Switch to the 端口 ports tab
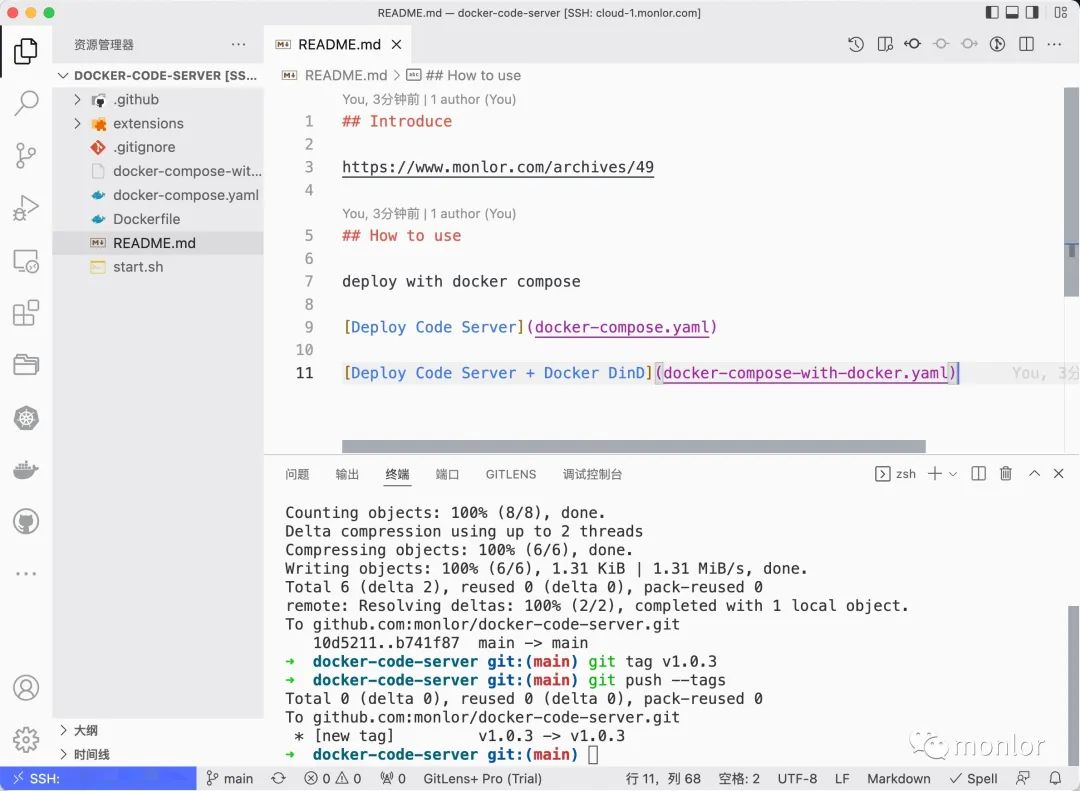Viewport: 1080px width, 791px height. point(447,474)
